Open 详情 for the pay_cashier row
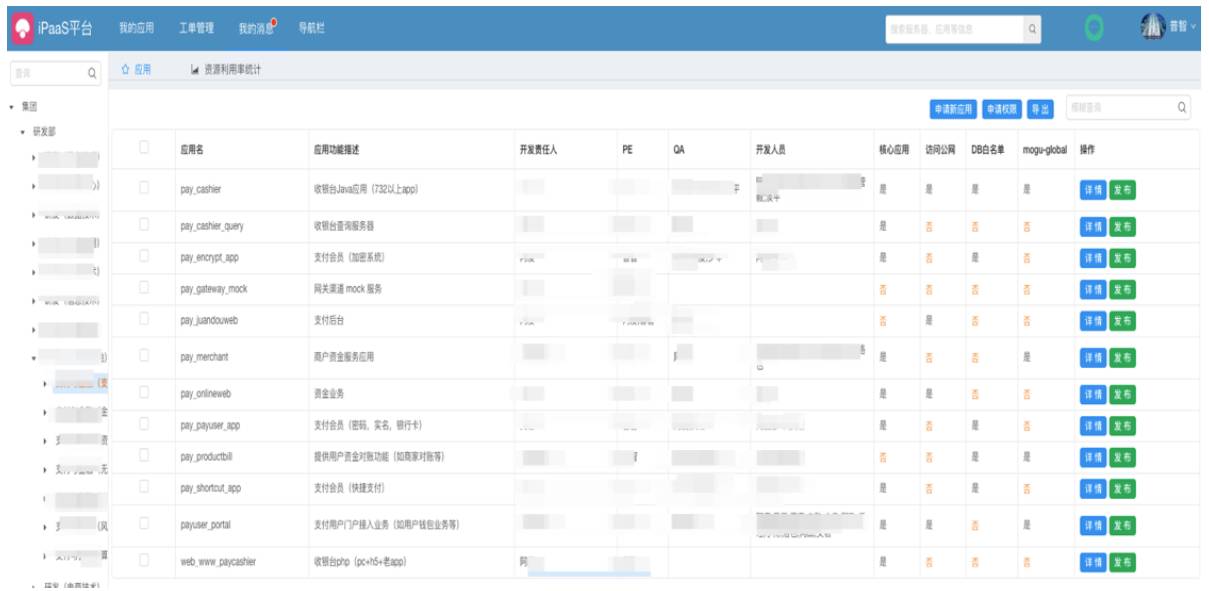This screenshot has width=1209, height=591. point(1093,190)
